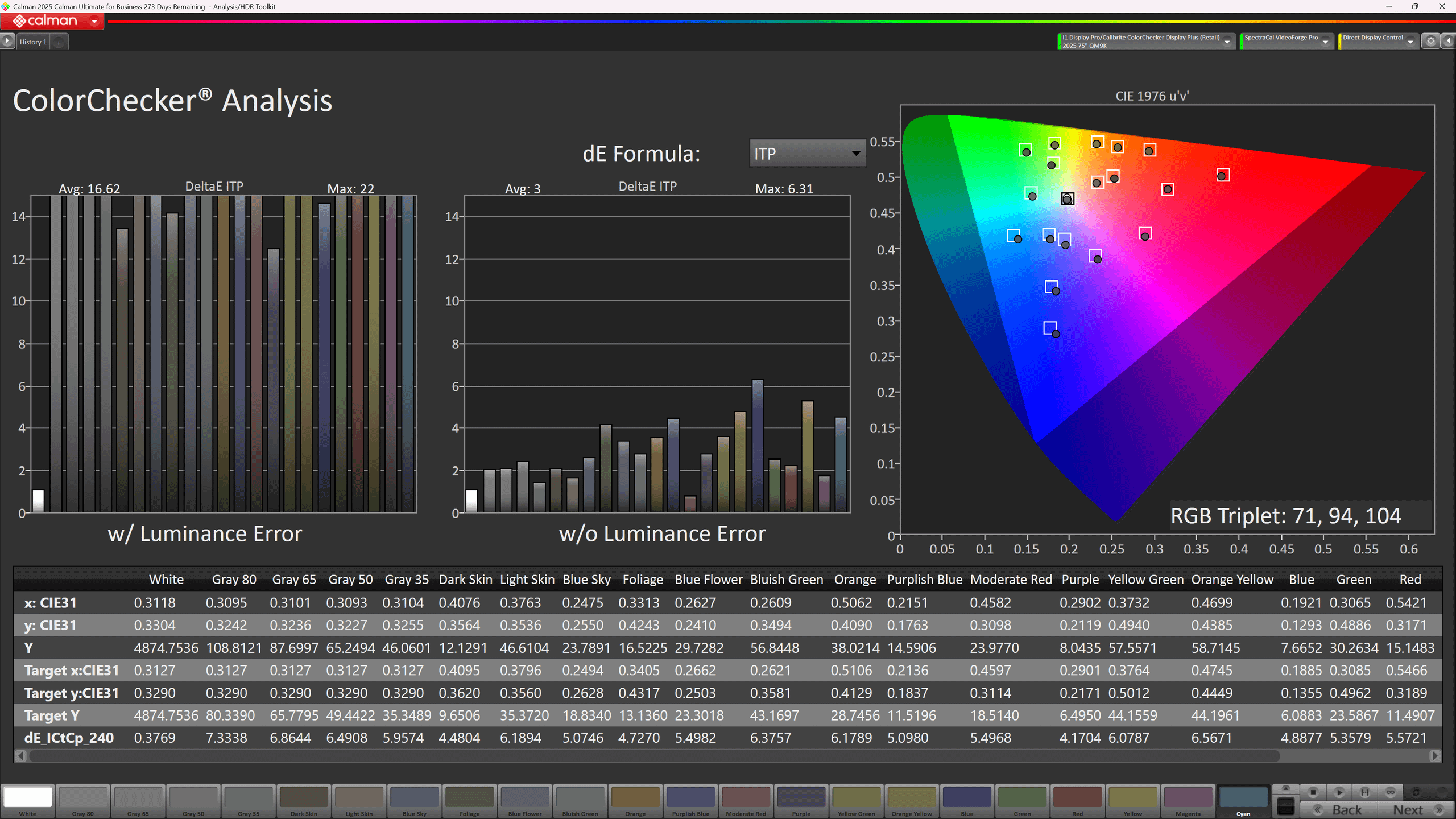This screenshot has width=1456, height=819.
Task: Select the Moderate Red color swatch
Action: point(746,799)
